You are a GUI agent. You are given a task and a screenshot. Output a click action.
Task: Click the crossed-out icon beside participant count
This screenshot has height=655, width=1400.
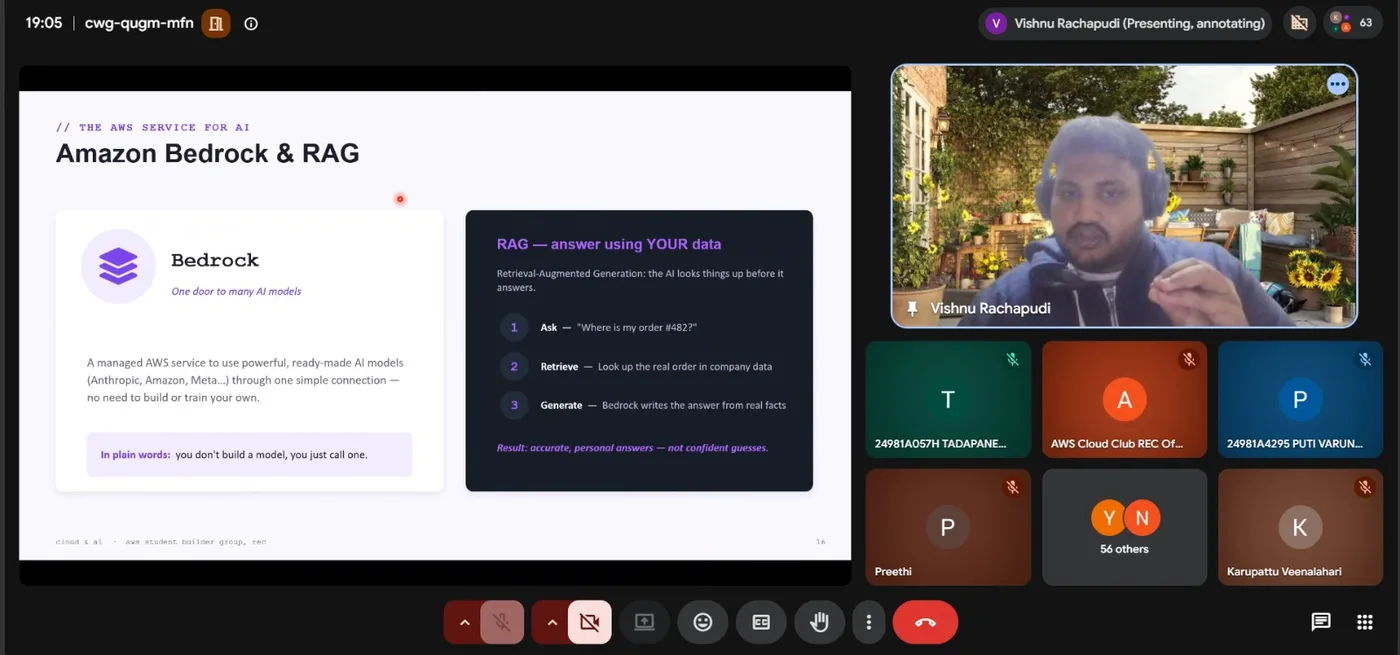(1299, 23)
